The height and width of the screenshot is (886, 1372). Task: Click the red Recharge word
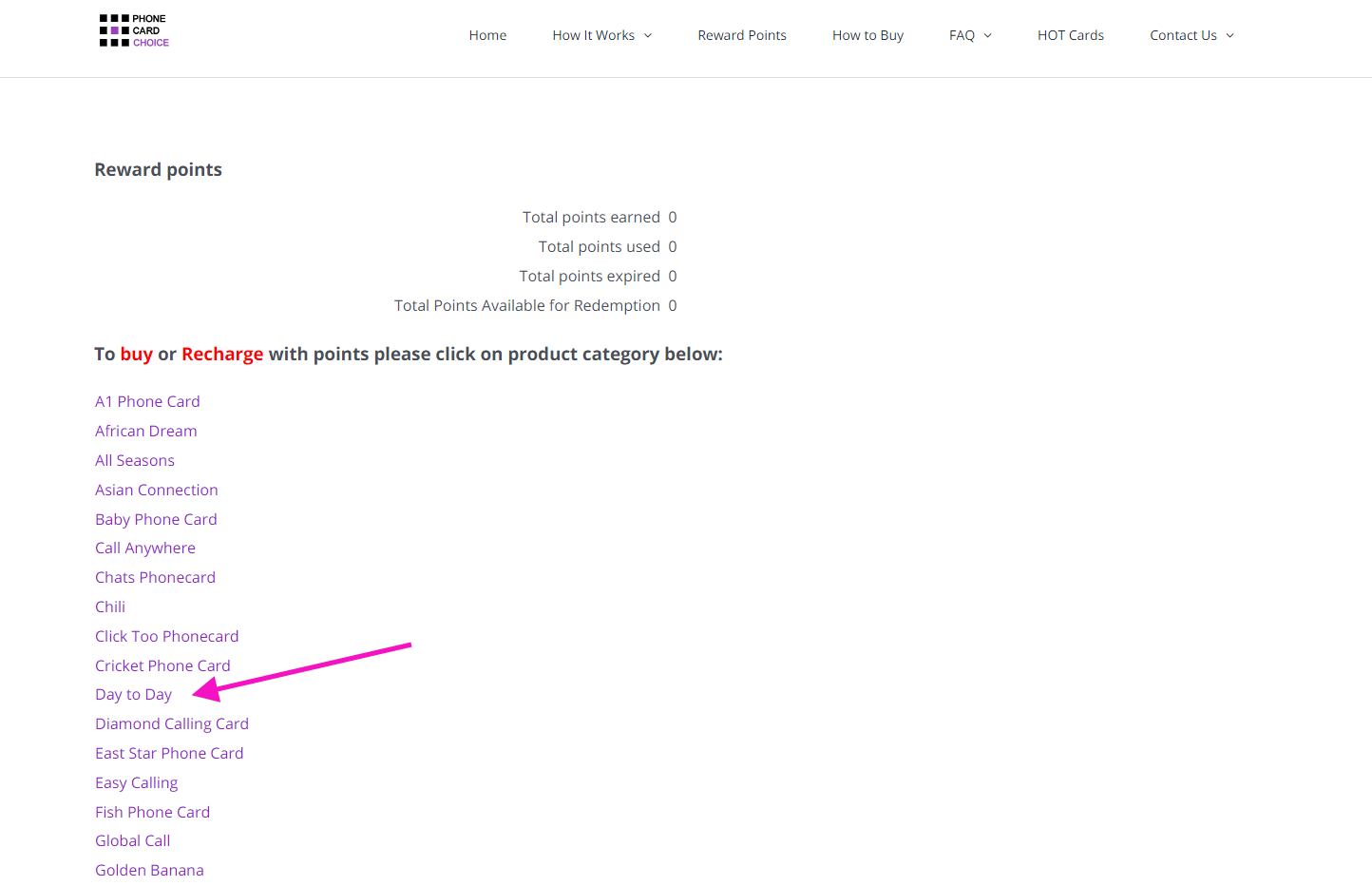[x=222, y=354]
